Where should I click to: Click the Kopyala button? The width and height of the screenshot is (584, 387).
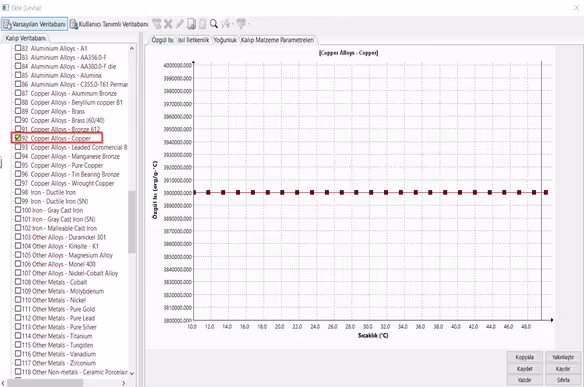[x=524, y=357]
